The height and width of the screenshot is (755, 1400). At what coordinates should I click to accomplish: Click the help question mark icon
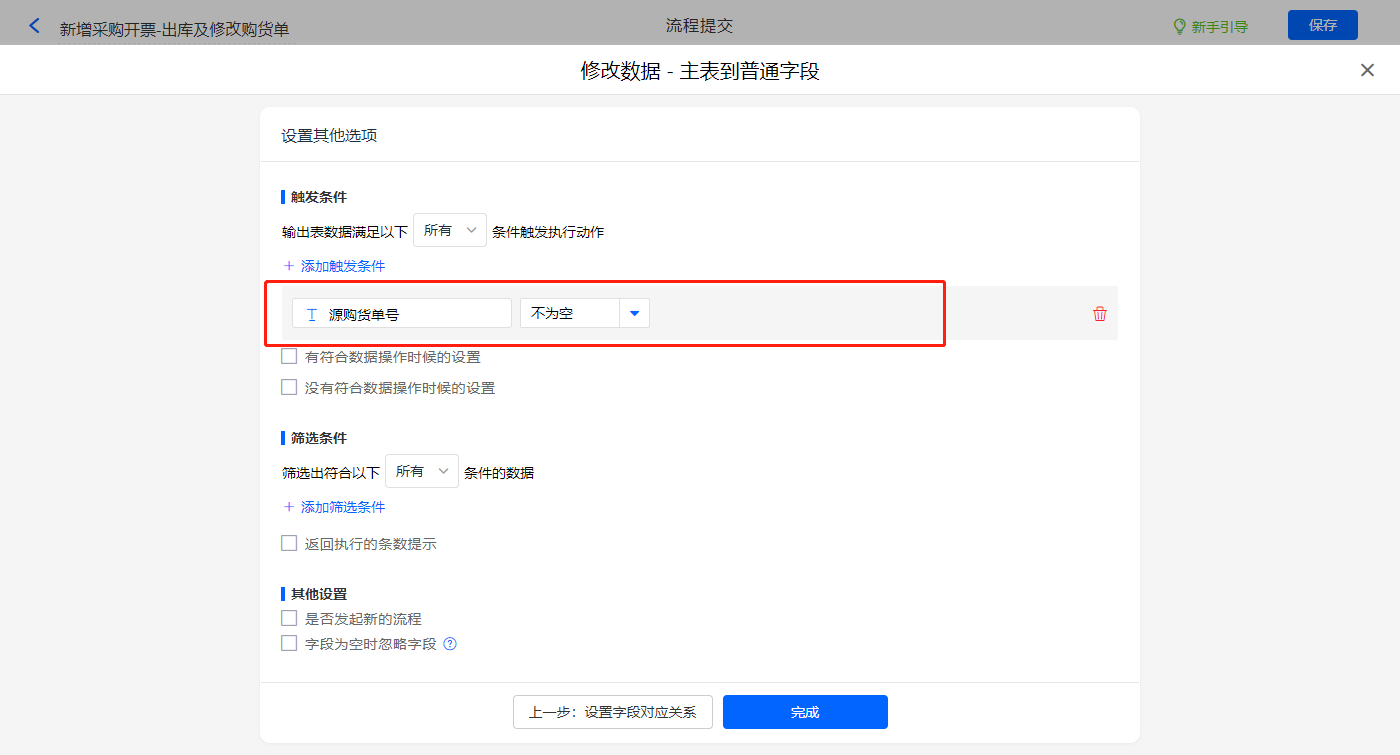coord(450,644)
